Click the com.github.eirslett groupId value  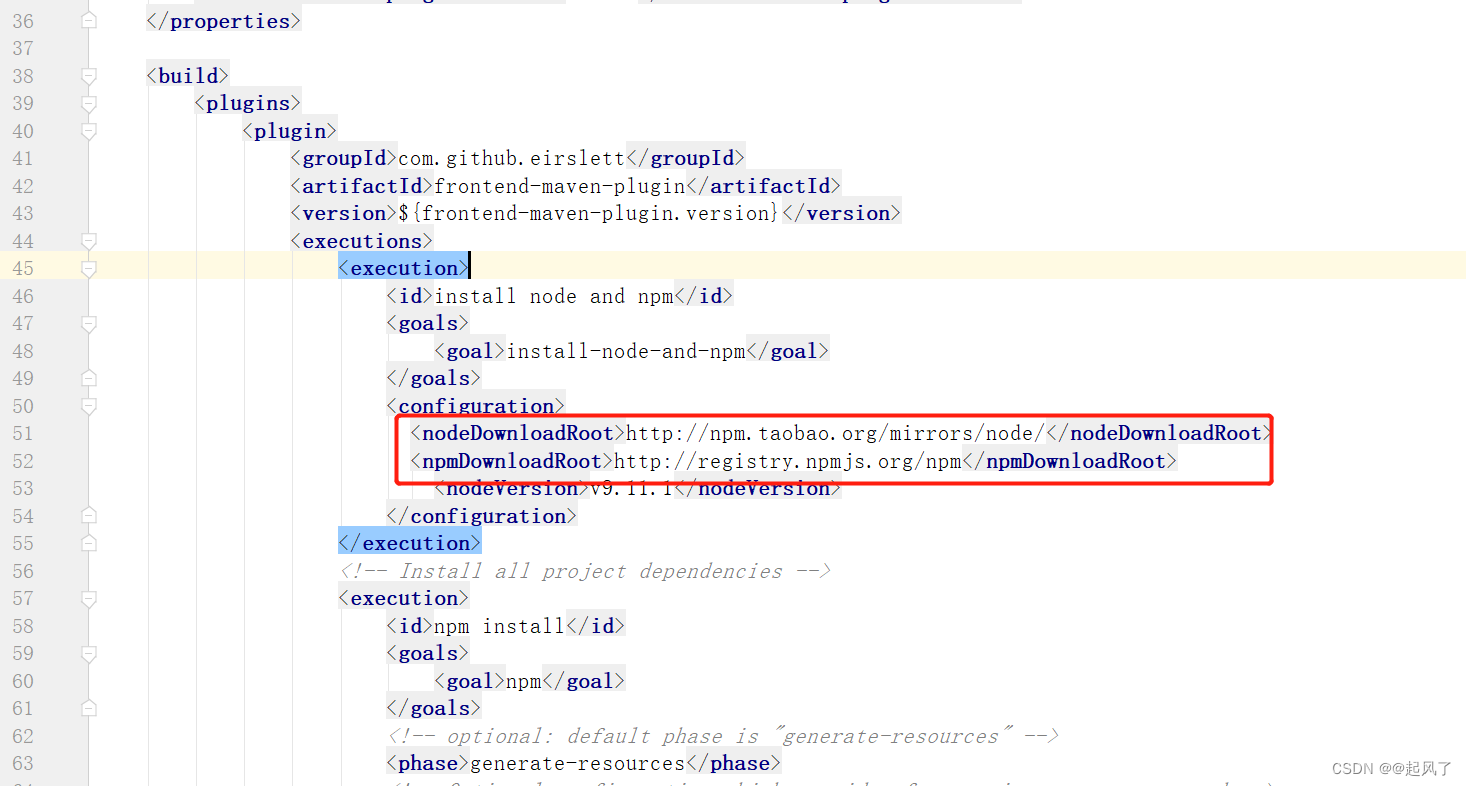[x=511, y=158]
